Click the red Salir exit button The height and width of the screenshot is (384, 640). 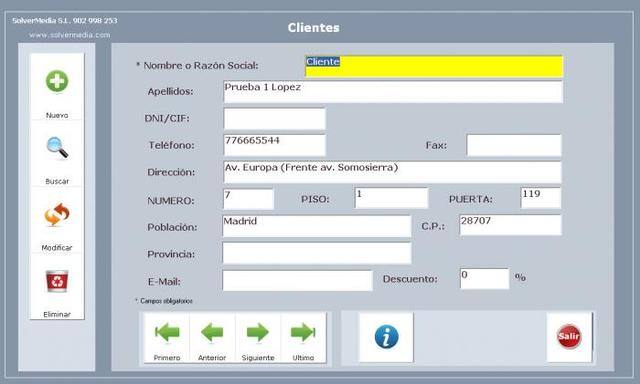click(569, 336)
